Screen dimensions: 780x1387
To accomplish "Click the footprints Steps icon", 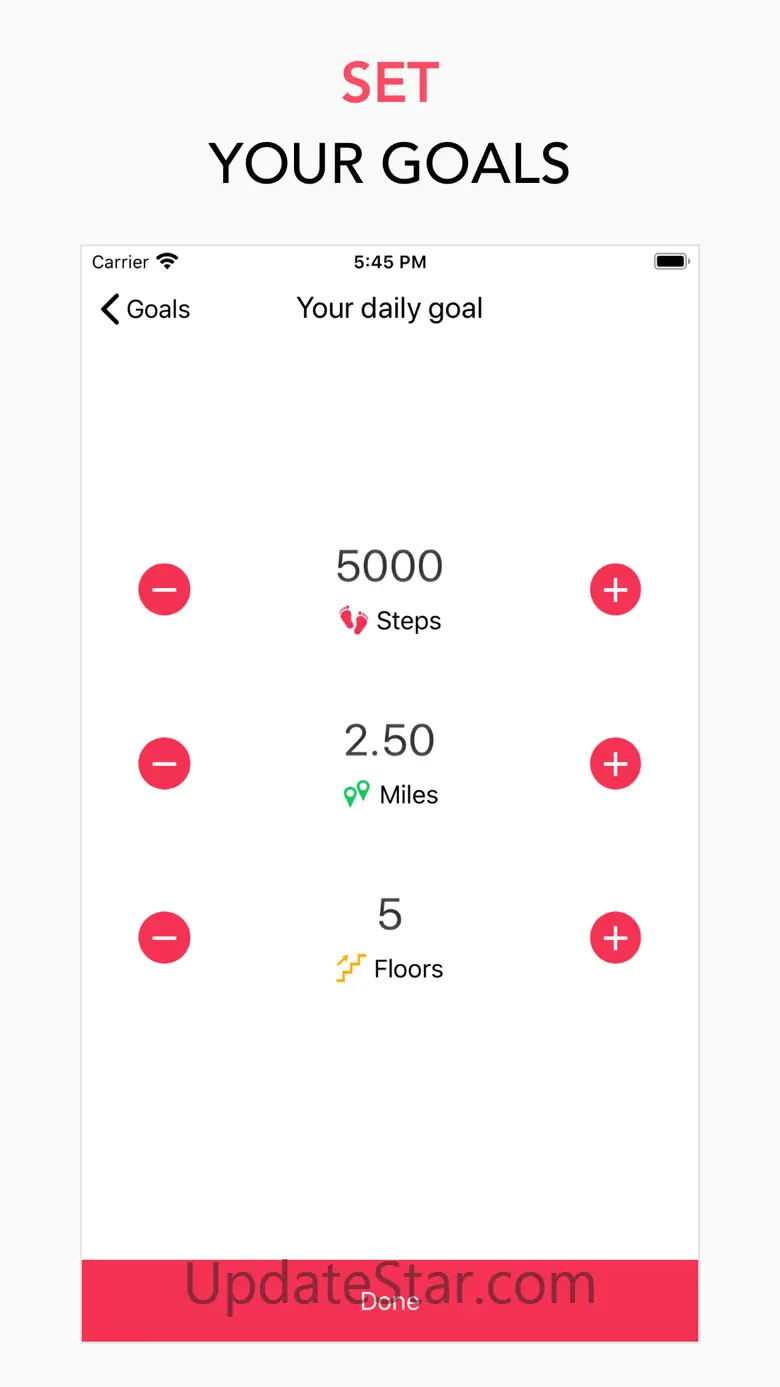I will tap(354, 621).
